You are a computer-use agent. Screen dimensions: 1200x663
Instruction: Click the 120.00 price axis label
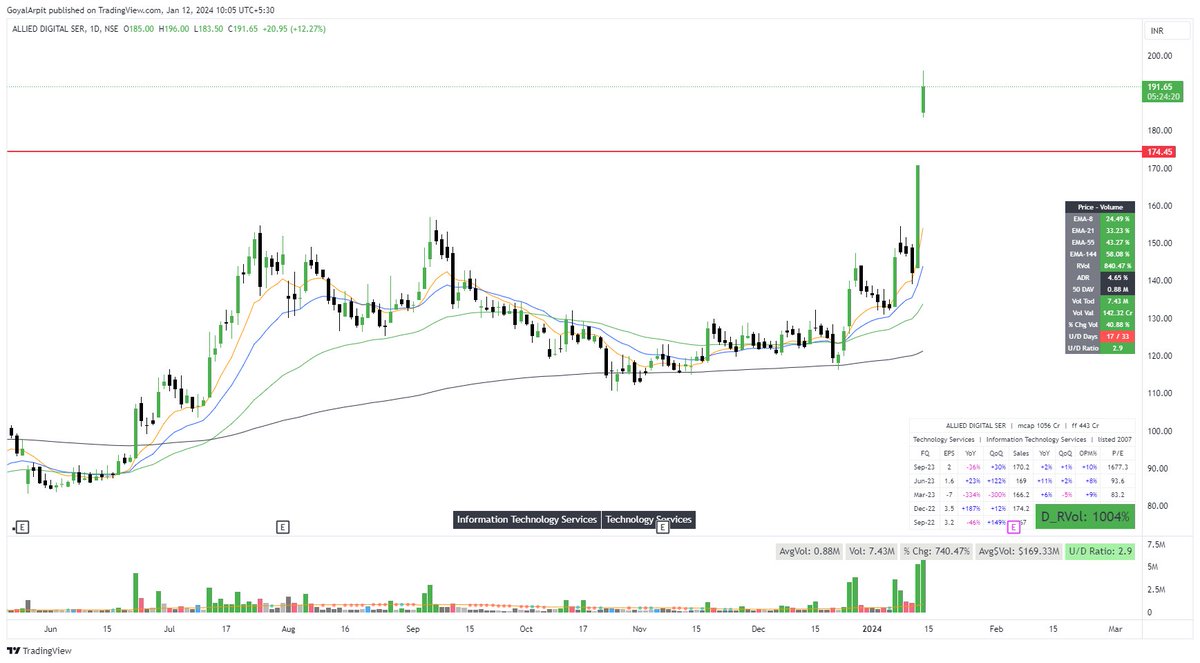click(x=1160, y=356)
